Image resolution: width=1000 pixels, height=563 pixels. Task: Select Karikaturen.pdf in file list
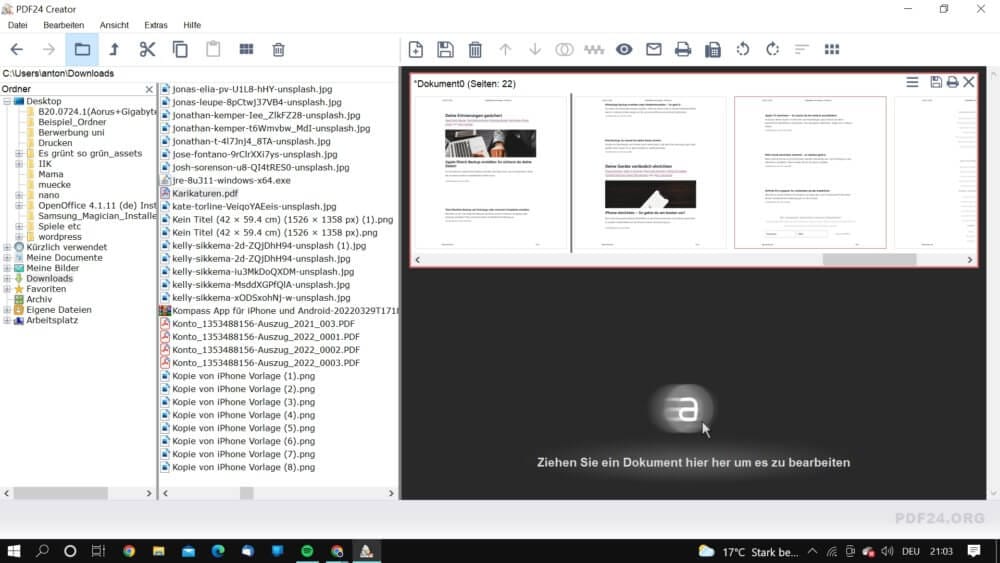(x=204, y=193)
